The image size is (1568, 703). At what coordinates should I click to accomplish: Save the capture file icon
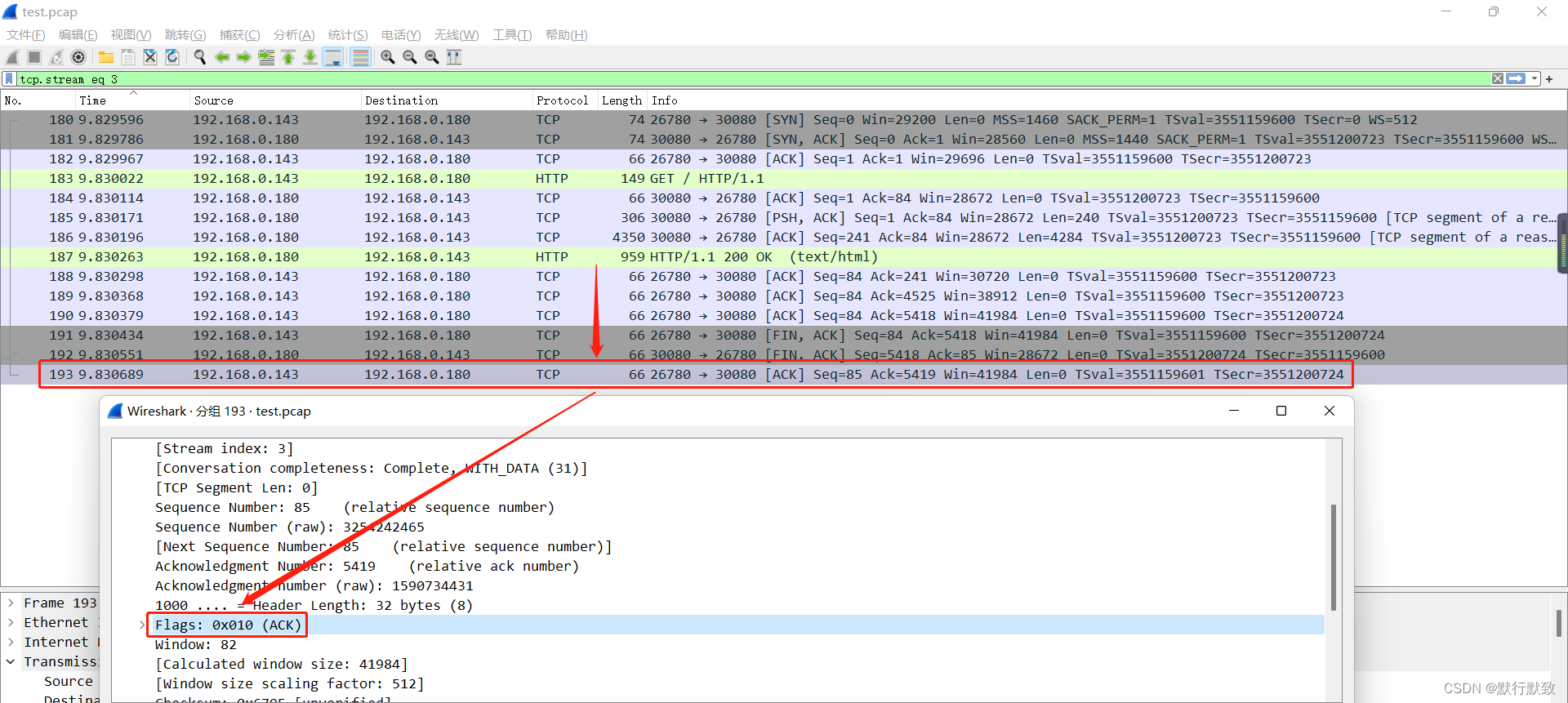(x=128, y=57)
